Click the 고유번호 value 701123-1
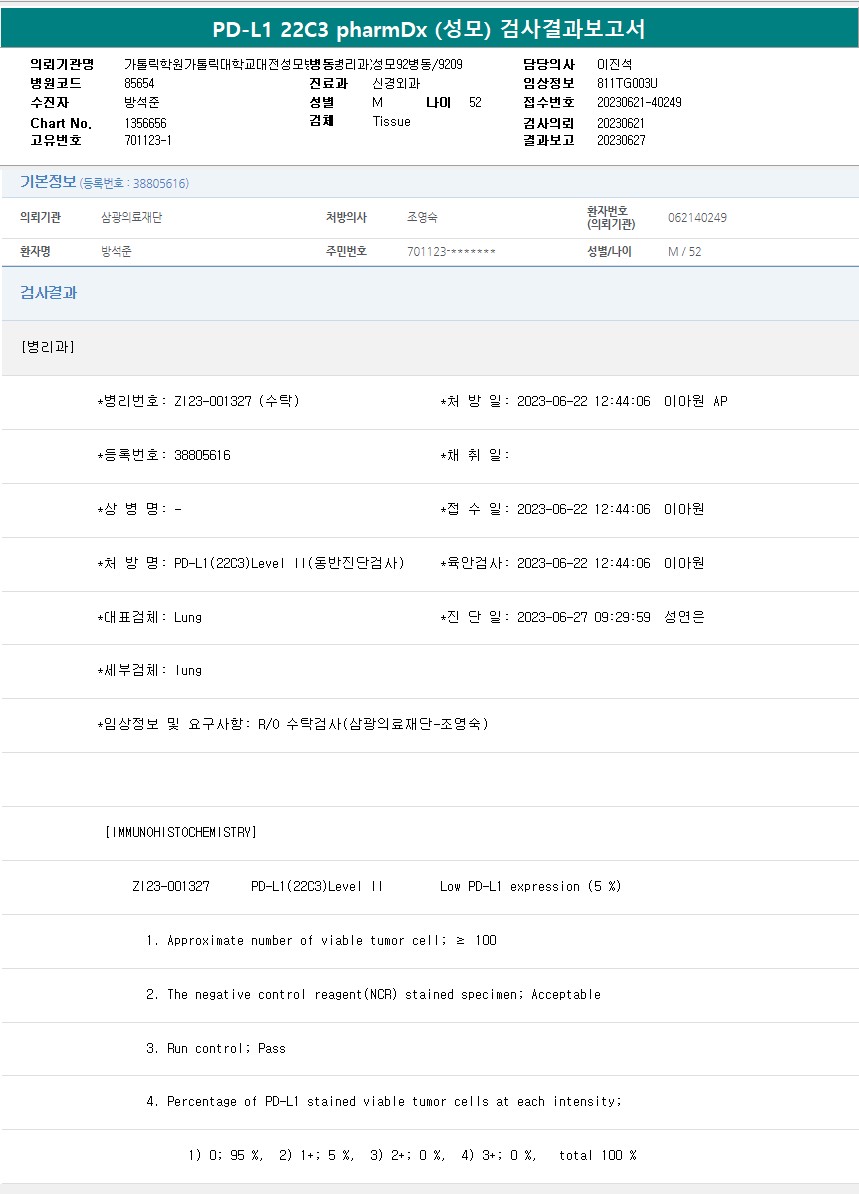Image resolution: width=859 pixels, height=1194 pixels. [148, 140]
